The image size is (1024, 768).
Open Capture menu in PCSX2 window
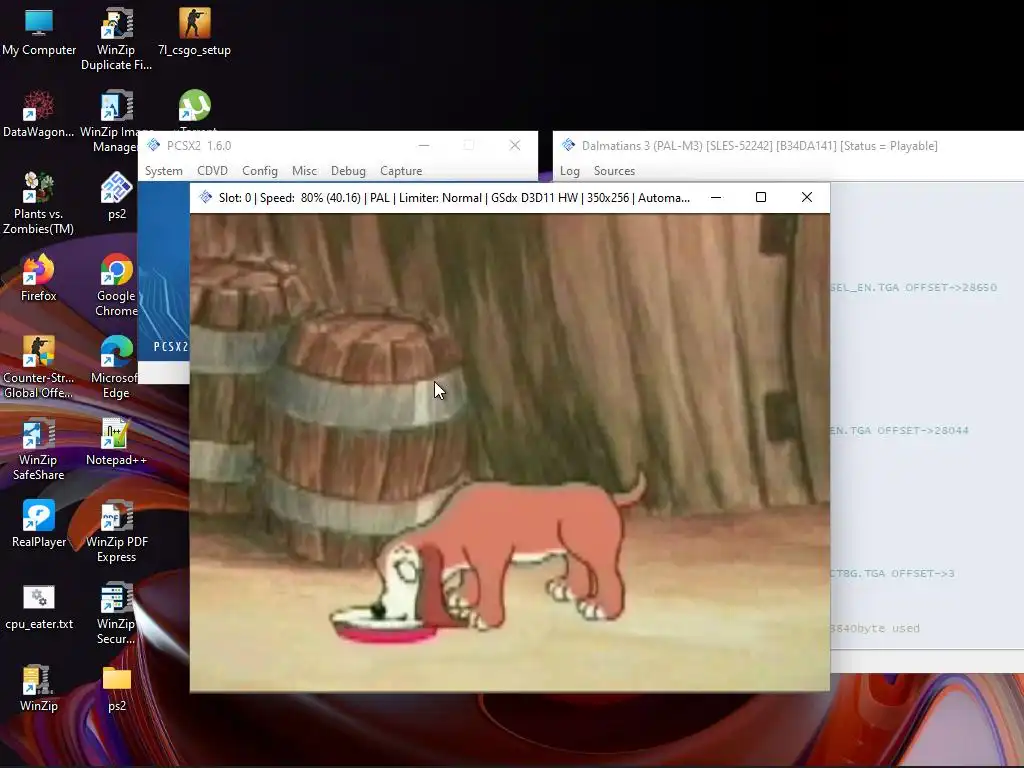(x=401, y=171)
